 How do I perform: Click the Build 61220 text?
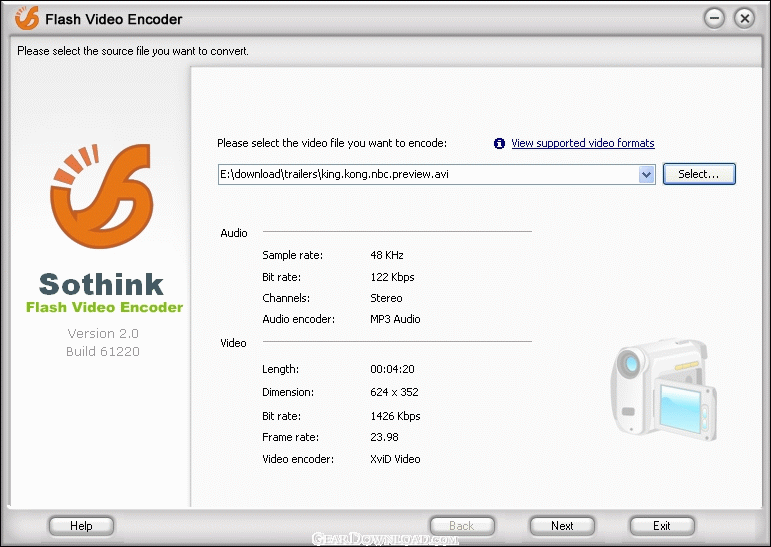coord(103,351)
